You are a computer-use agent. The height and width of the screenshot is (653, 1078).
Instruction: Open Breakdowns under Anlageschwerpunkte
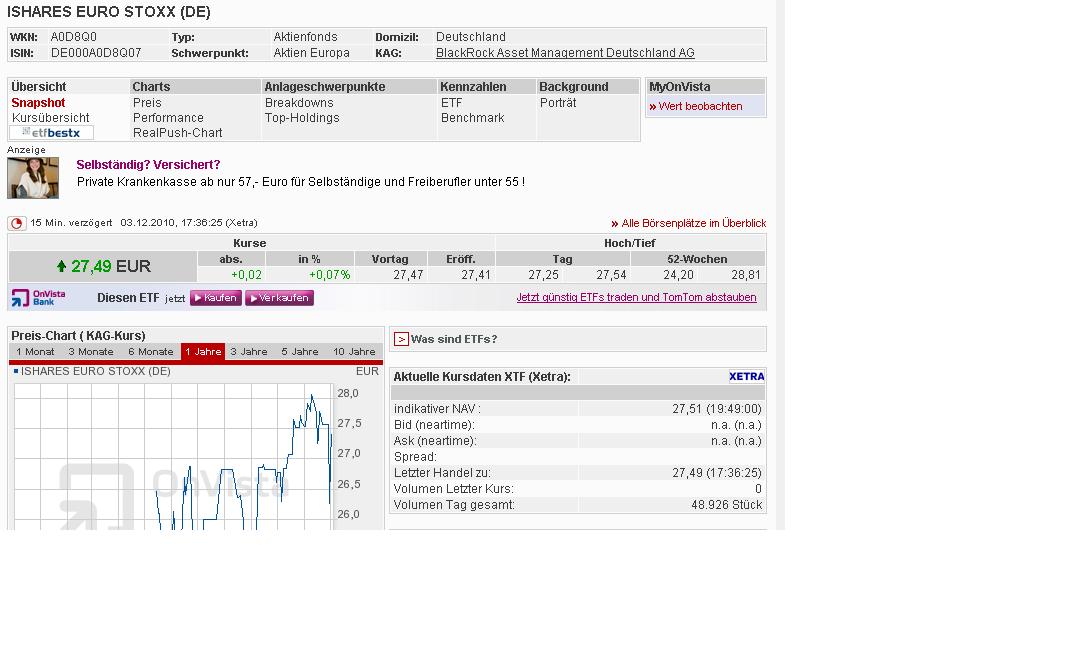pyautogui.click(x=299, y=102)
